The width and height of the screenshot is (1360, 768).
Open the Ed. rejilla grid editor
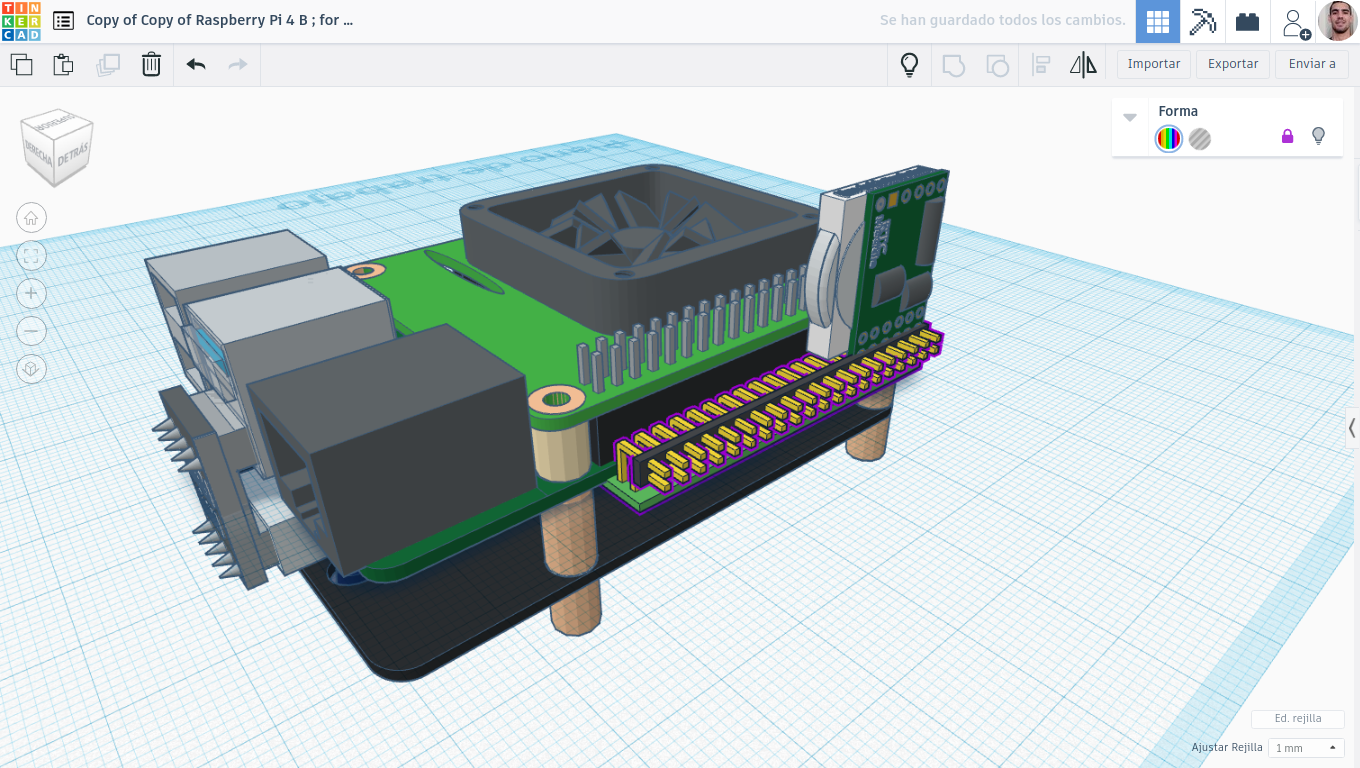[1297, 718]
